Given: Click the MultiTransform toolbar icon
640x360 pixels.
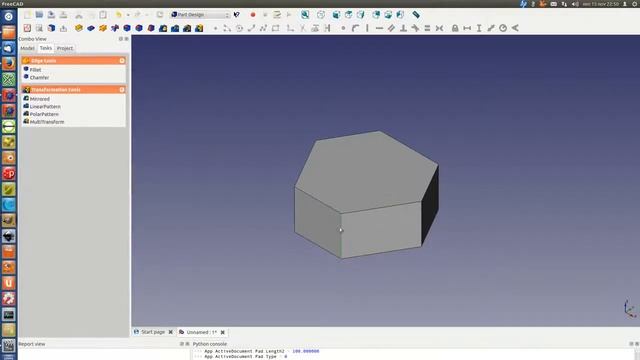Looking at the screenshot, I should [x=199, y=28].
